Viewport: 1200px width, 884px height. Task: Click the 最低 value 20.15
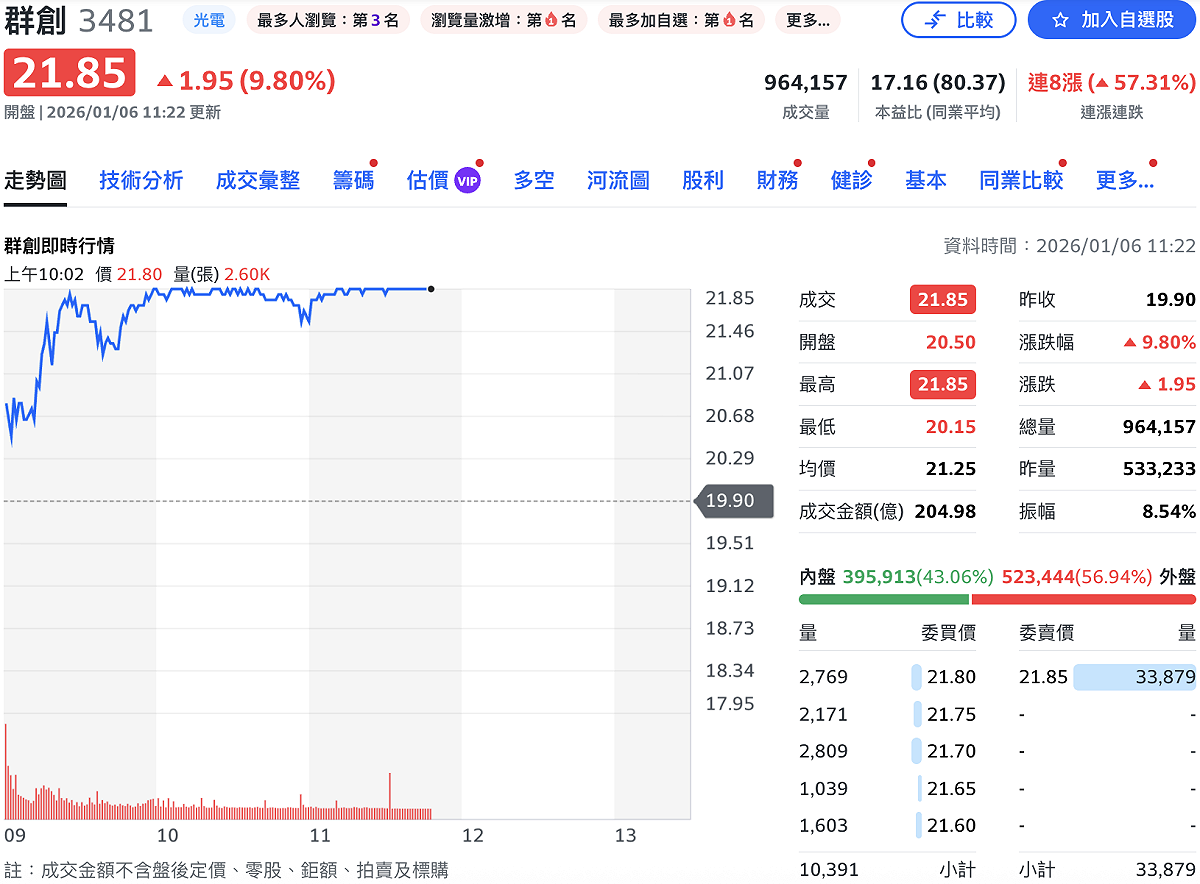[950, 427]
